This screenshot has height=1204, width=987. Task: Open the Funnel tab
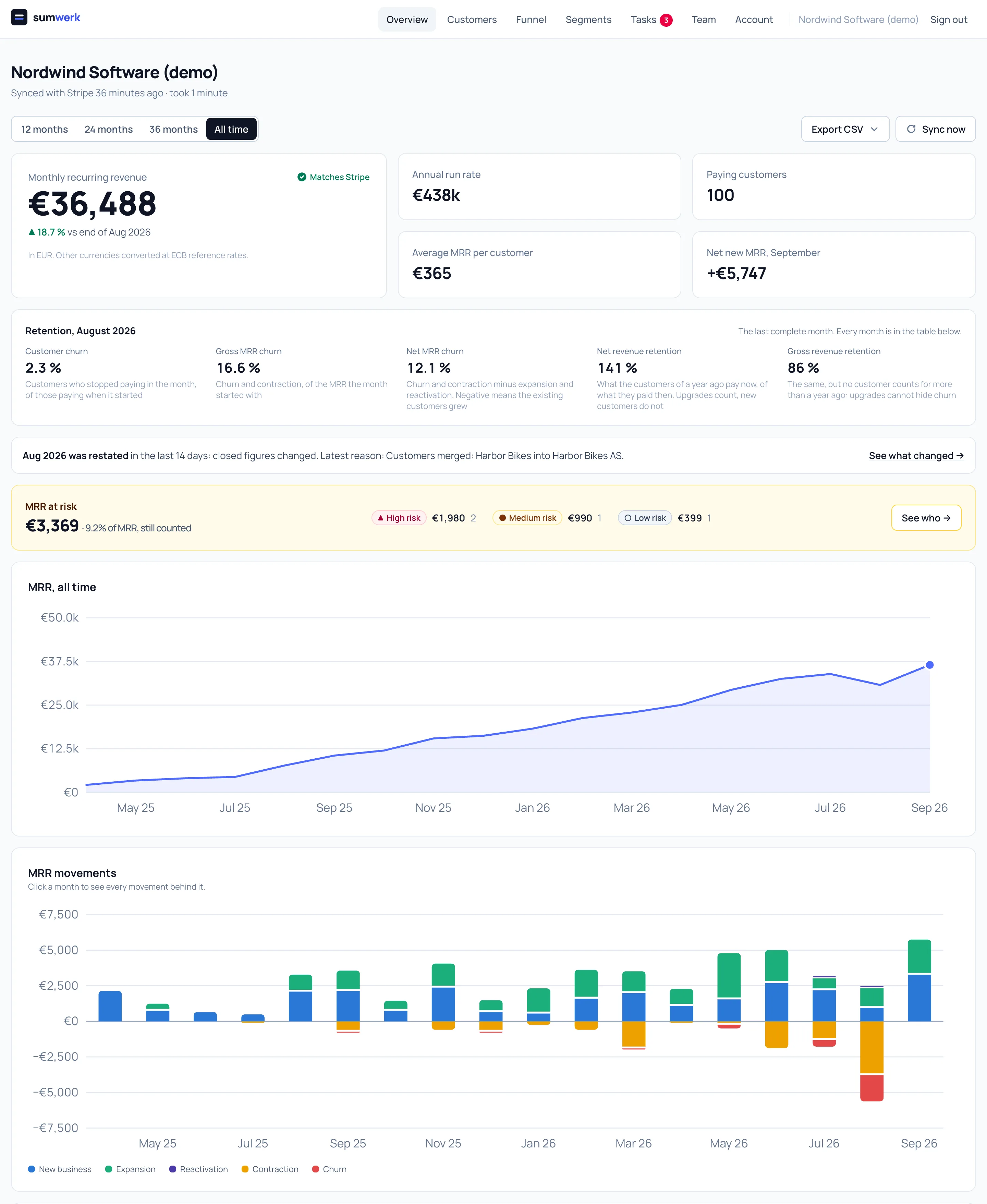(531, 19)
